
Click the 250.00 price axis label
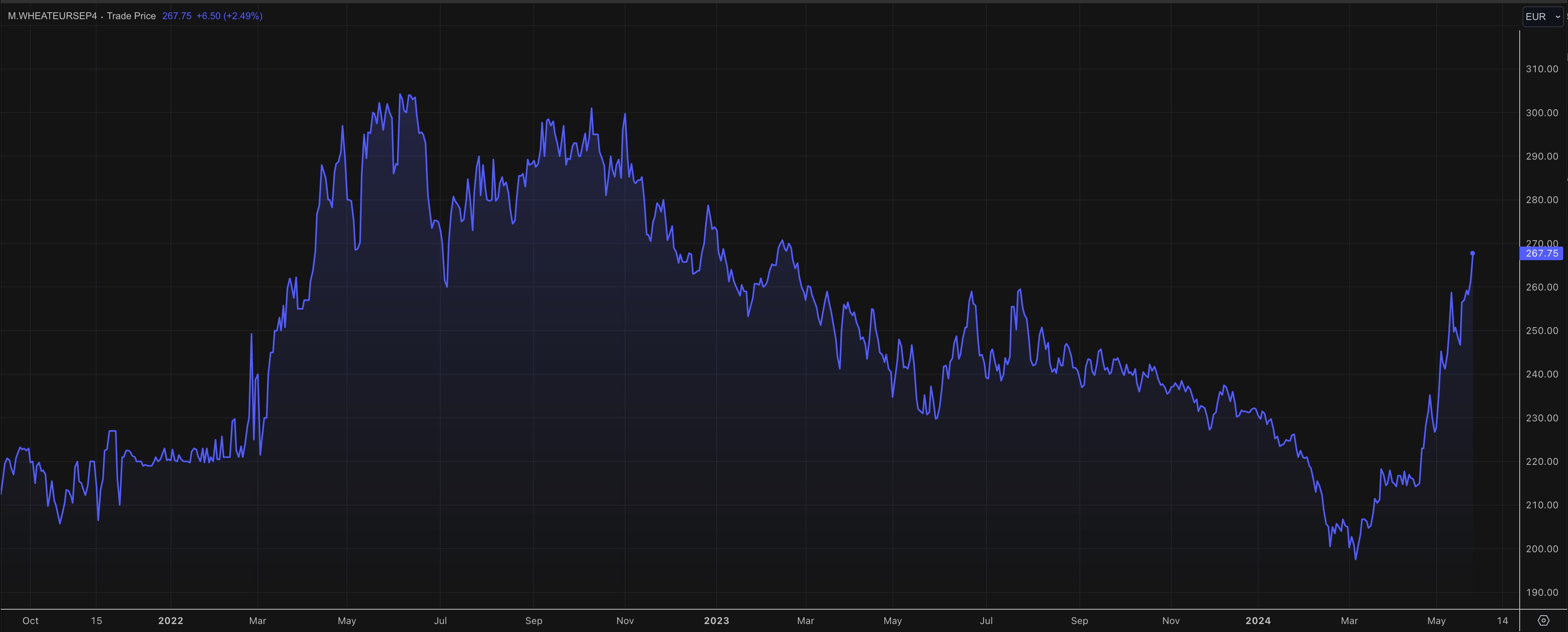coord(1541,330)
